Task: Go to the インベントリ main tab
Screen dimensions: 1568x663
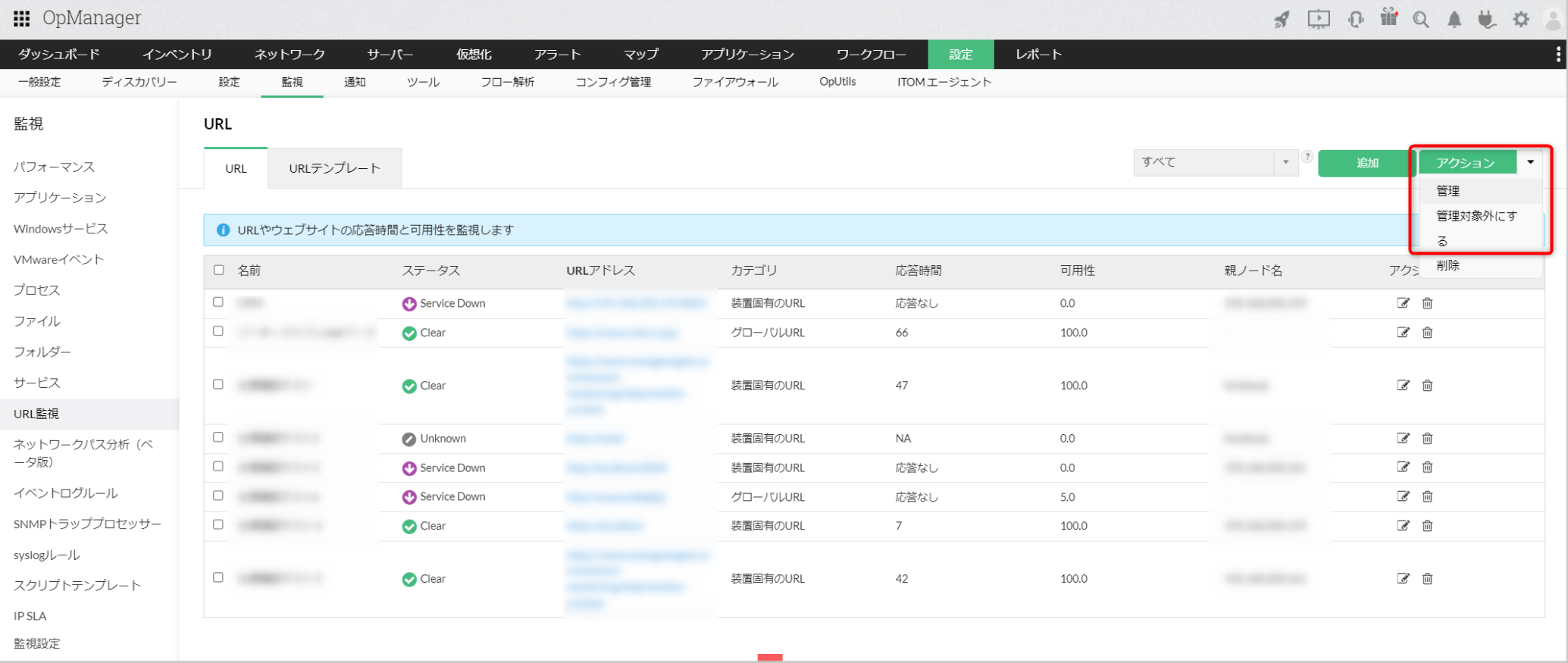Action: [x=177, y=55]
